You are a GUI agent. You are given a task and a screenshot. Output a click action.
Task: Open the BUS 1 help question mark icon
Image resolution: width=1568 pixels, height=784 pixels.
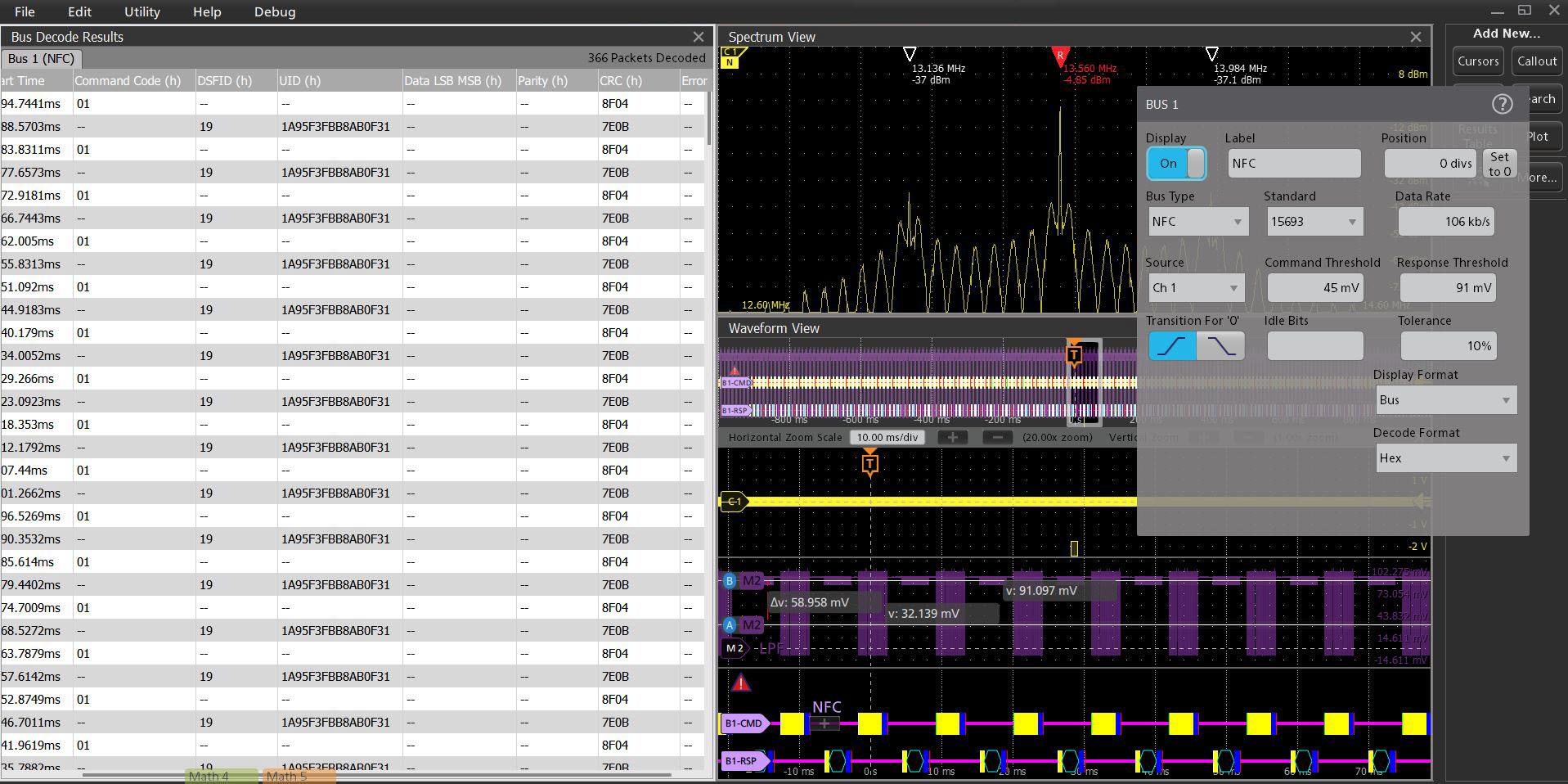[x=1502, y=104]
